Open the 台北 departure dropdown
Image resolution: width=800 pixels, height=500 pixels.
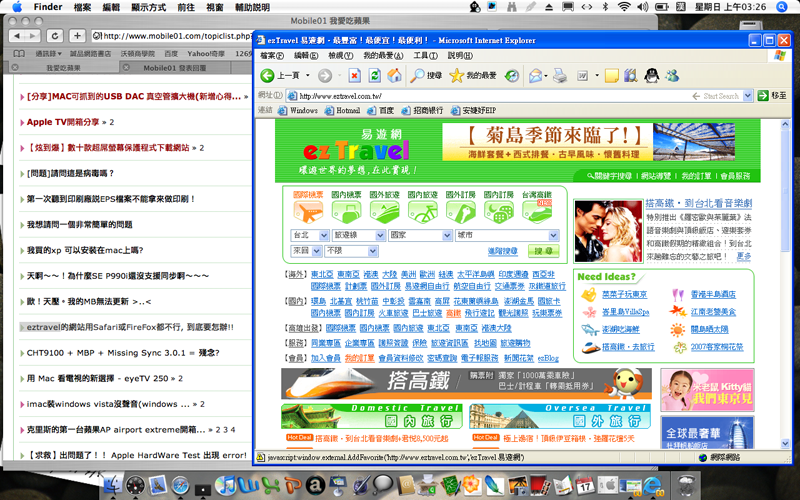click(310, 235)
